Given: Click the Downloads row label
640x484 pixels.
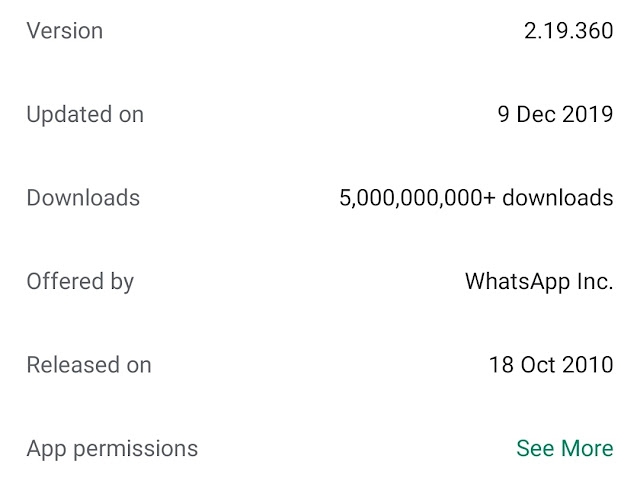Looking at the screenshot, I should tap(83, 198).
